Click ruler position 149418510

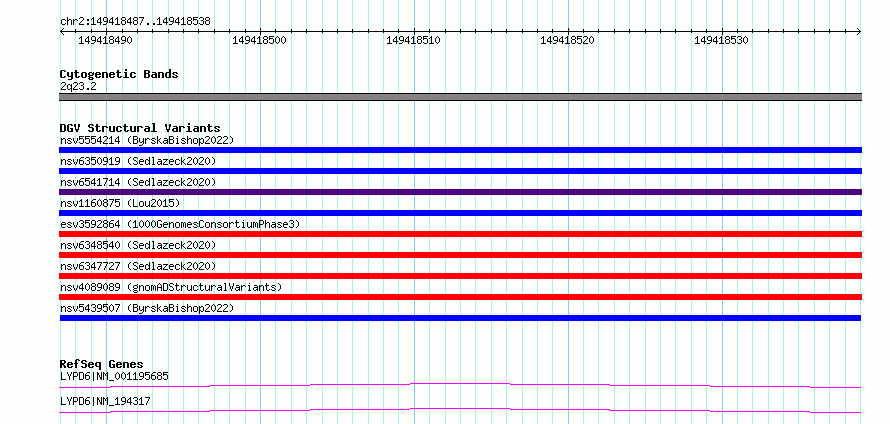pos(414,40)
